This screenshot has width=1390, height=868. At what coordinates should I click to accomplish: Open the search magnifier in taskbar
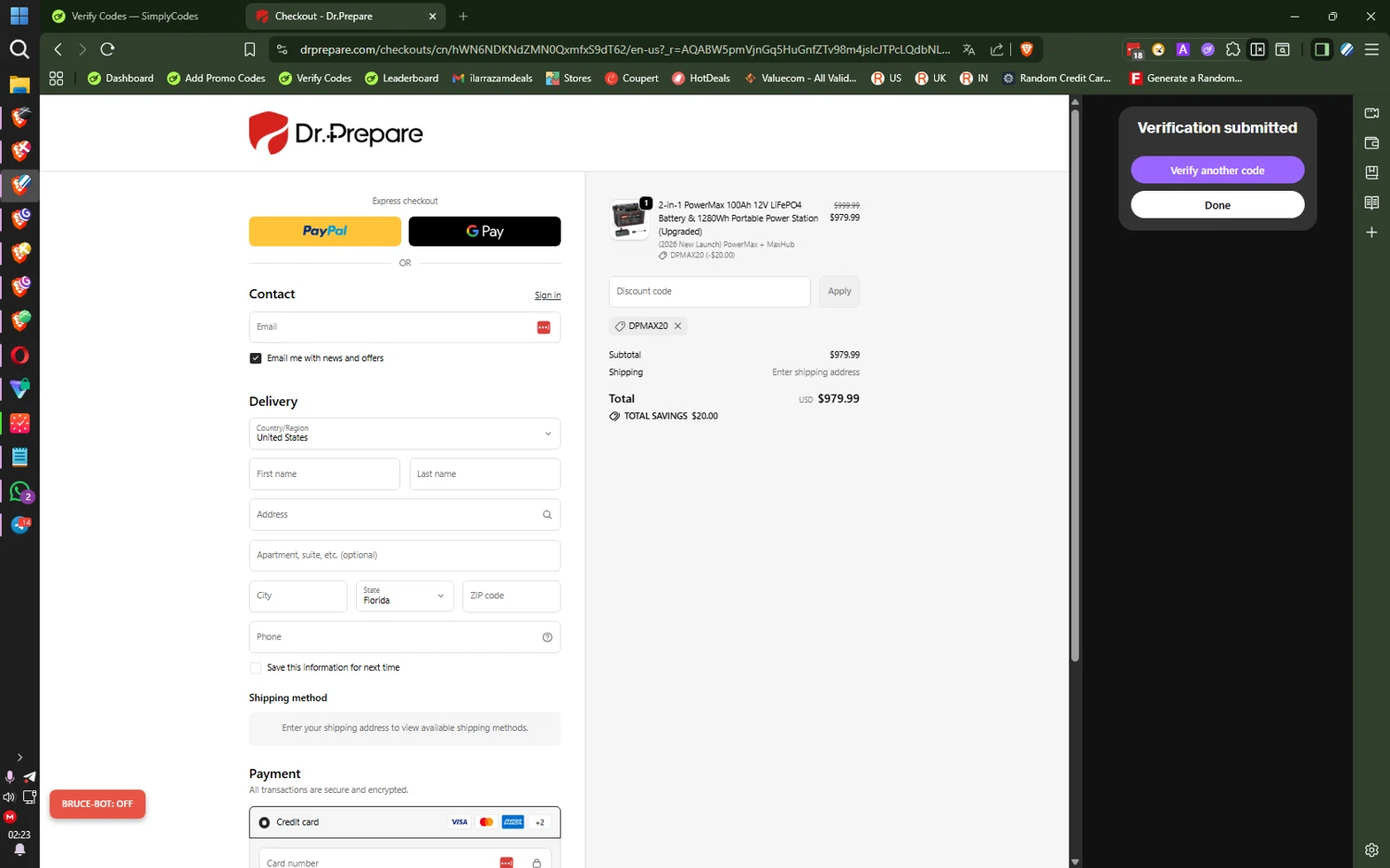(19, 49)
